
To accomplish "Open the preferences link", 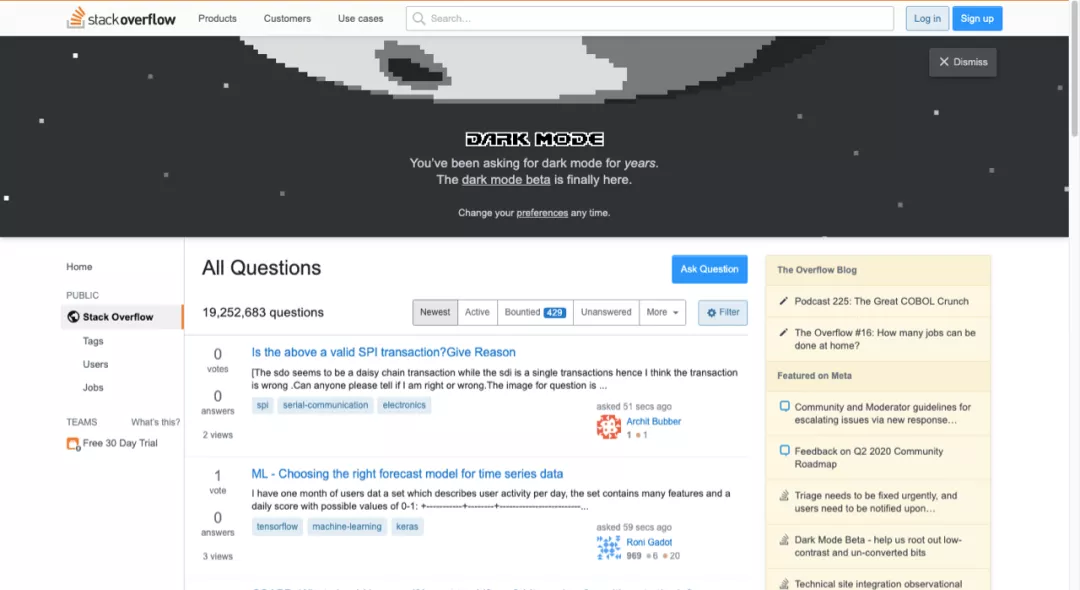I will (542, 213).
